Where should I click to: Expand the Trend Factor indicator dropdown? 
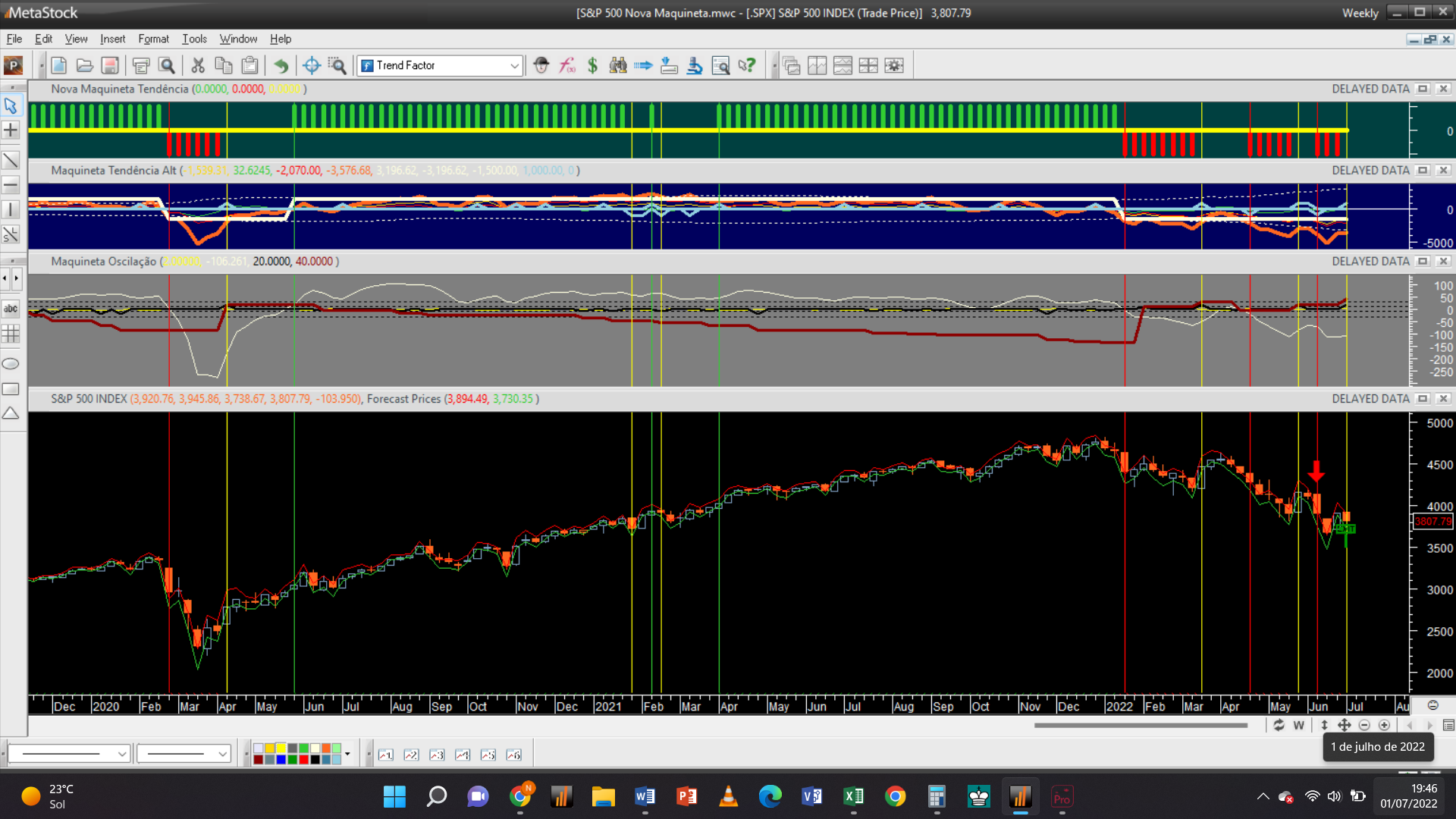pyautogui.click(x=514, y=65)
